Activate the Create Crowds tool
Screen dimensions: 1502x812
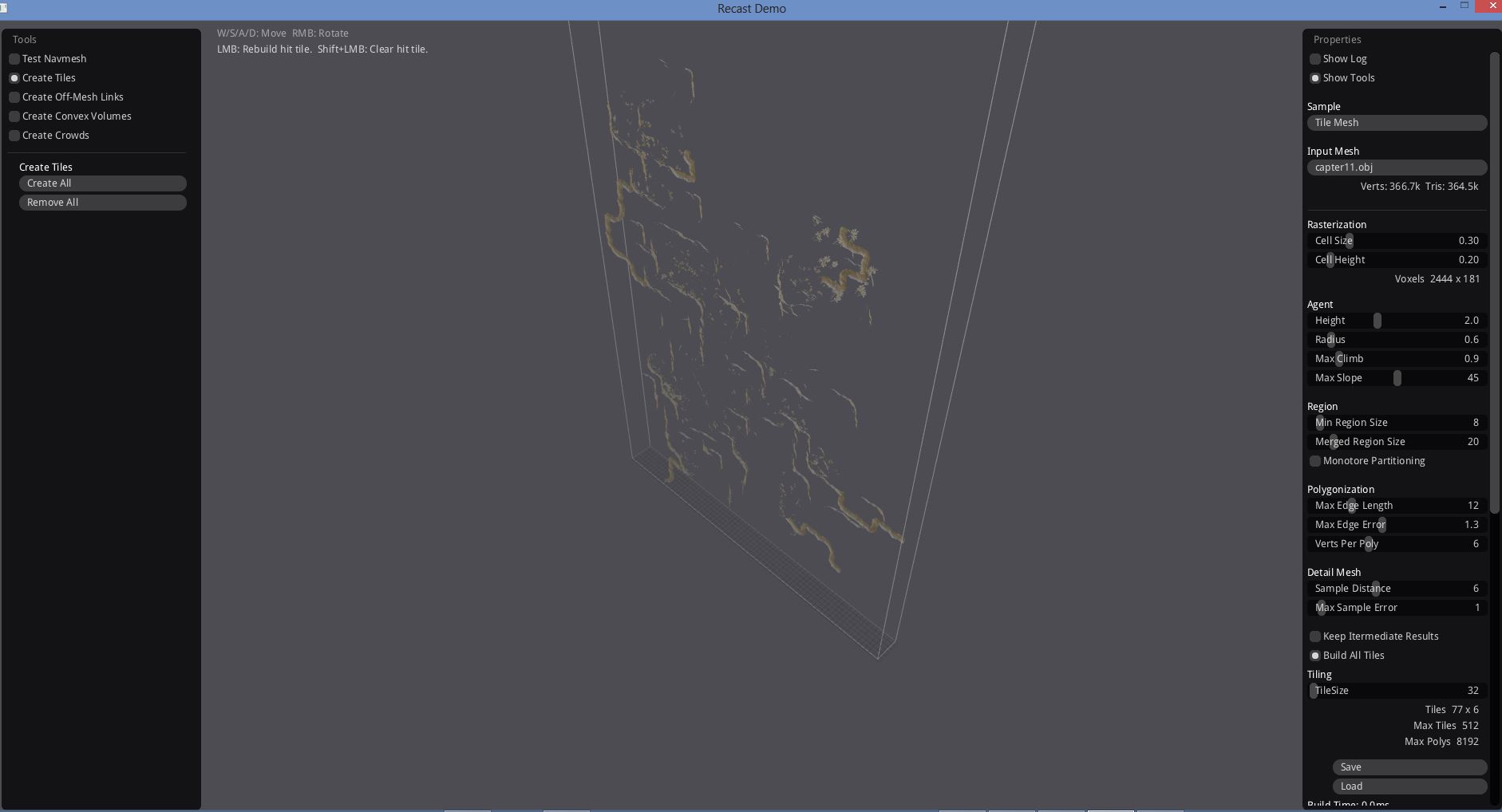click(x=14, y=136)
